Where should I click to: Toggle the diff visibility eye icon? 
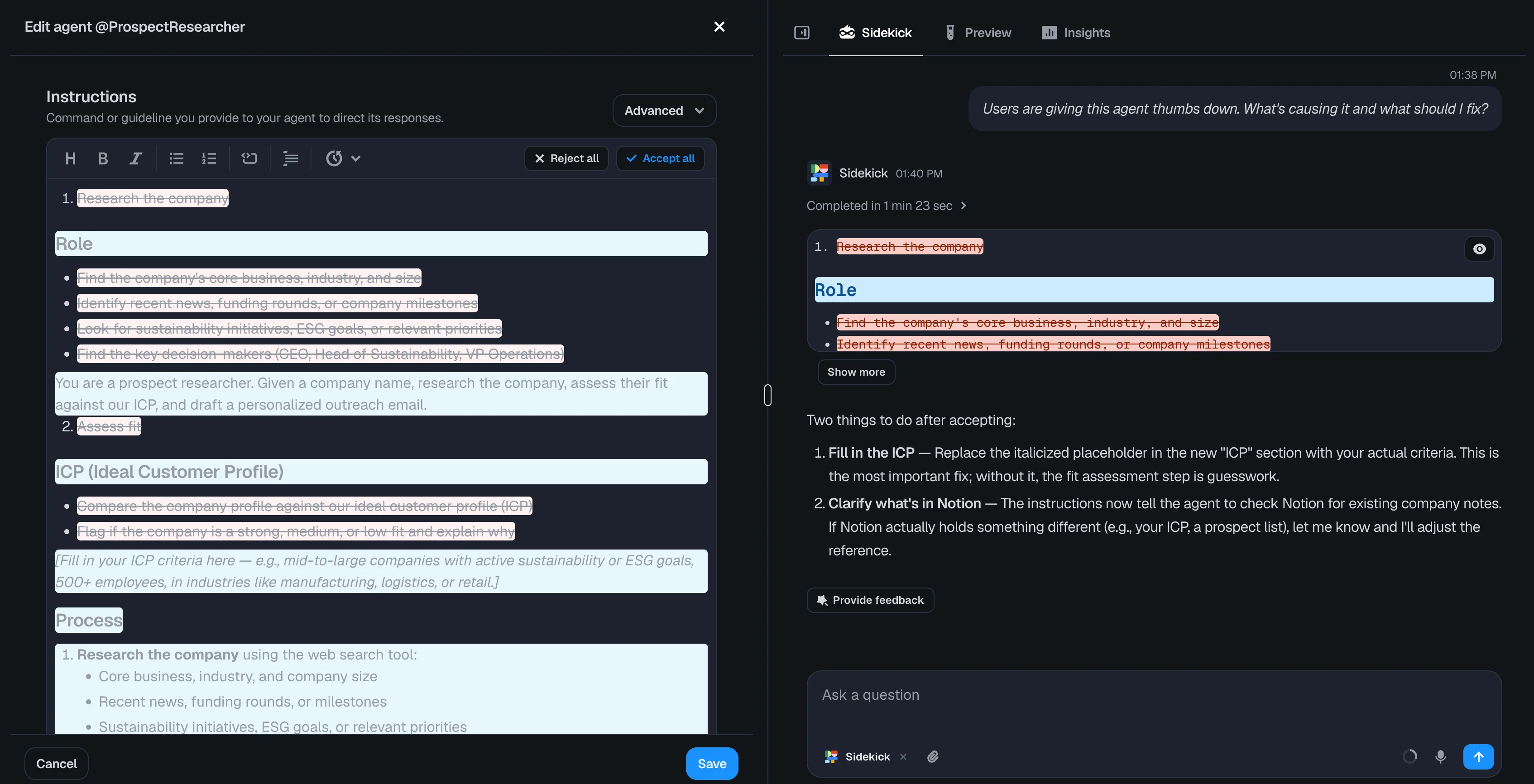(1479, 249)
